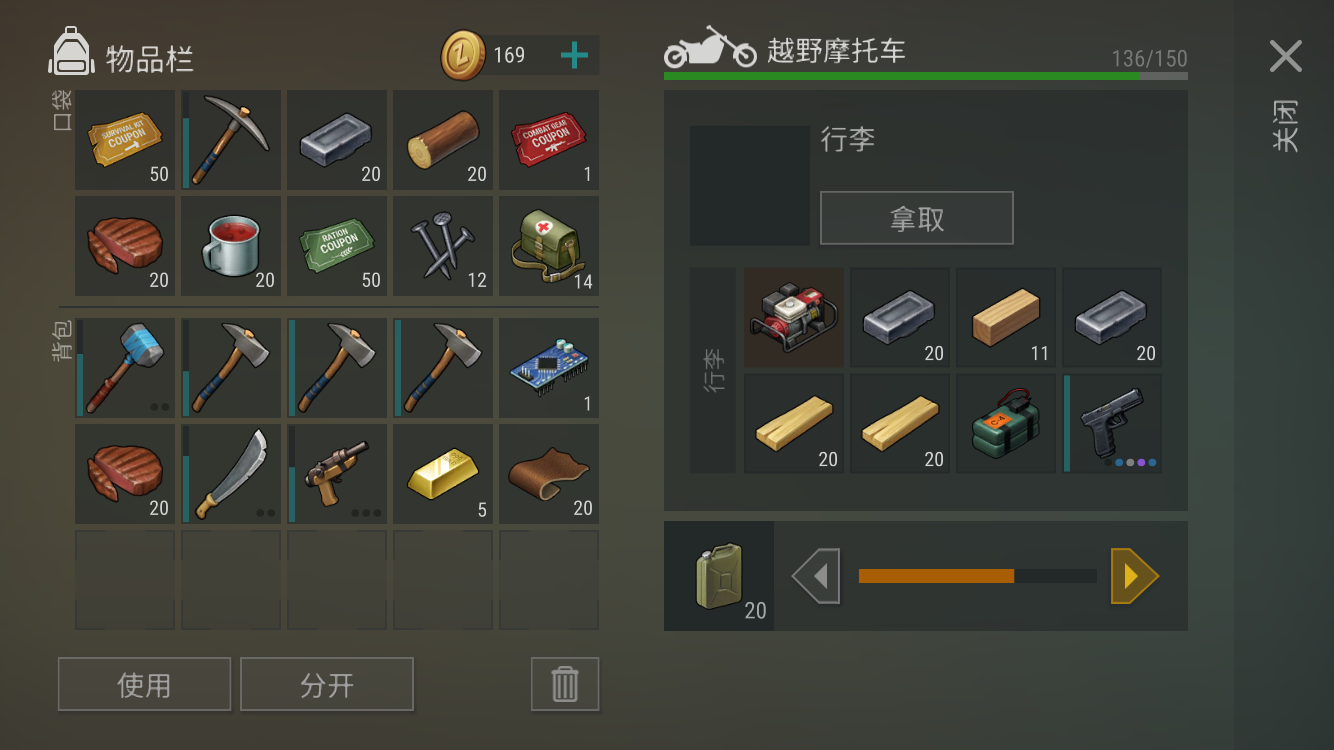This screenshot has width=1334, height=750.
Task: Select the pistol in luggage
Action: [x=1112, y=423]
